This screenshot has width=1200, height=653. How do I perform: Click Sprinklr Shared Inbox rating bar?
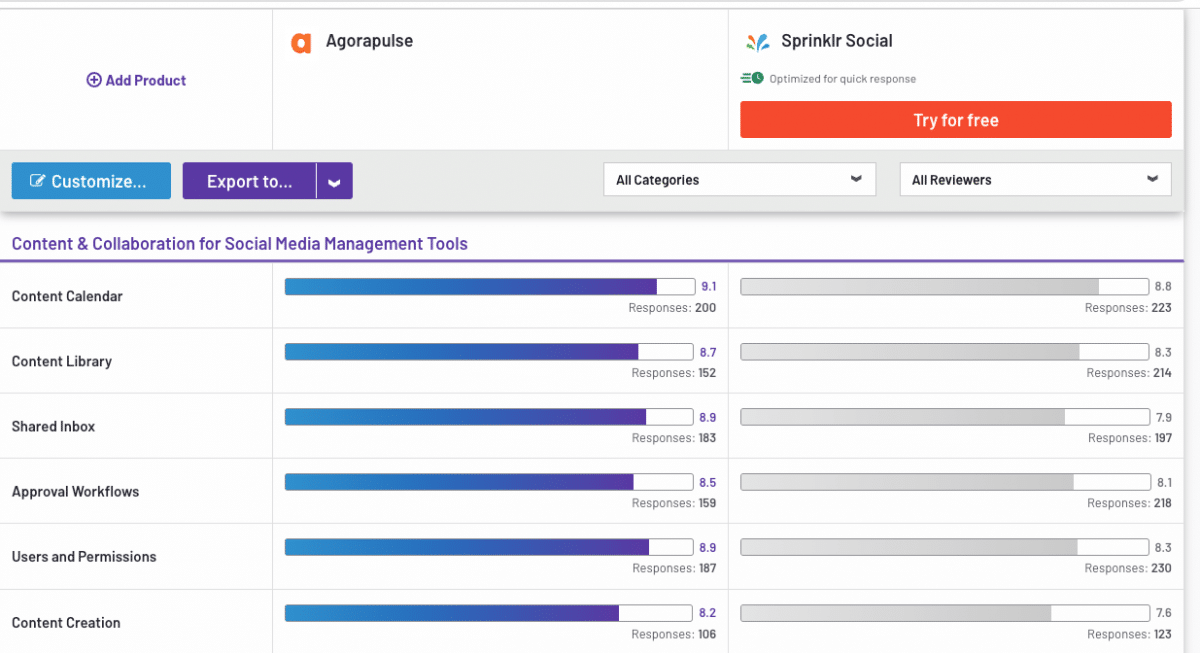(x=944, y=417)
